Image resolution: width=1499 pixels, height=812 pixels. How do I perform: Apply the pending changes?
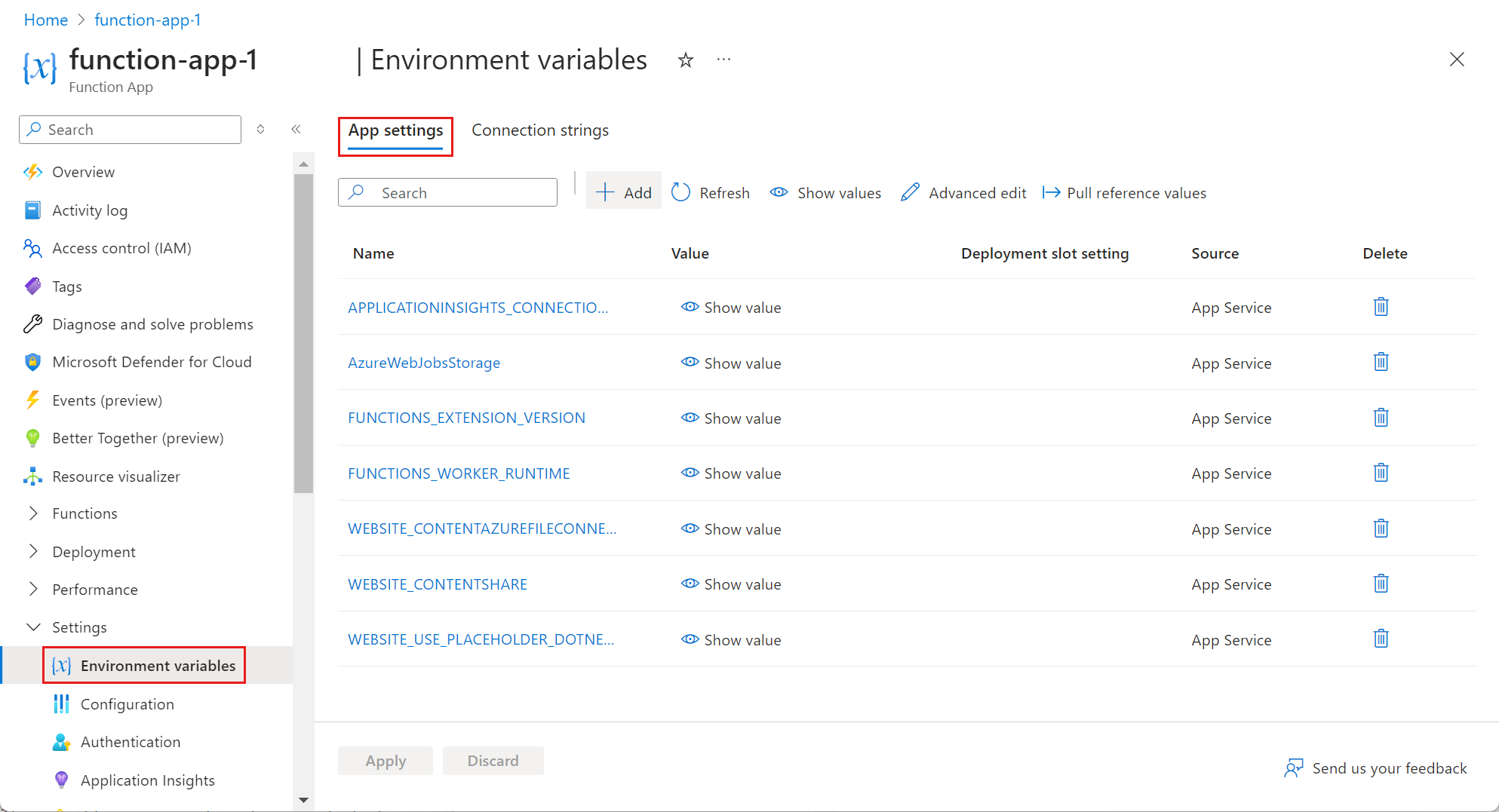(x=385, y=760)
